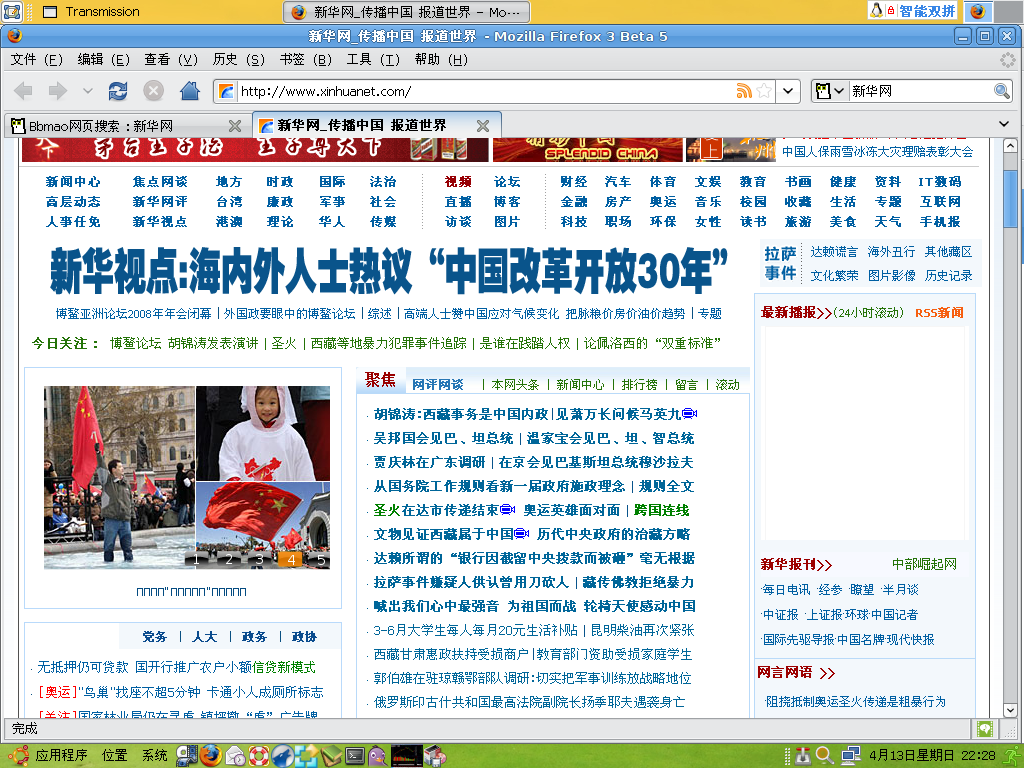
Task: Show slideshow image number 2
Action: pos(229,559)
